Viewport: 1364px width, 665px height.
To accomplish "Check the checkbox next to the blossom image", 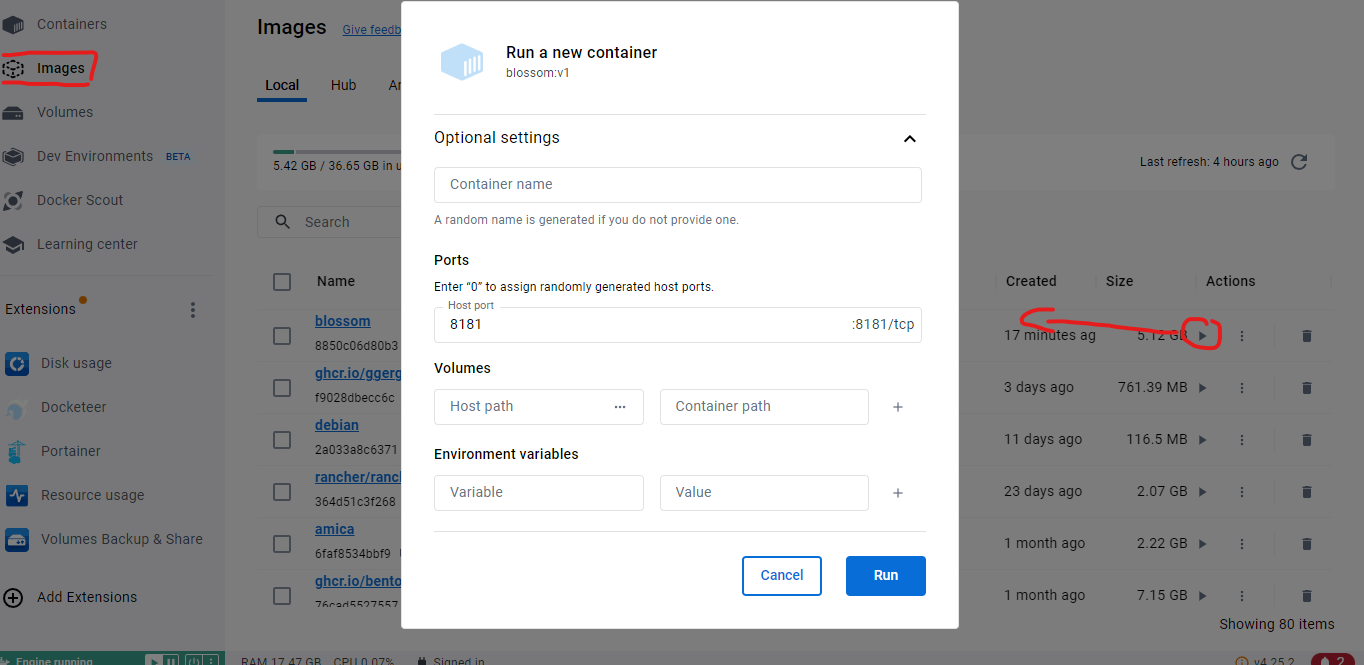I will pos(281,336).
